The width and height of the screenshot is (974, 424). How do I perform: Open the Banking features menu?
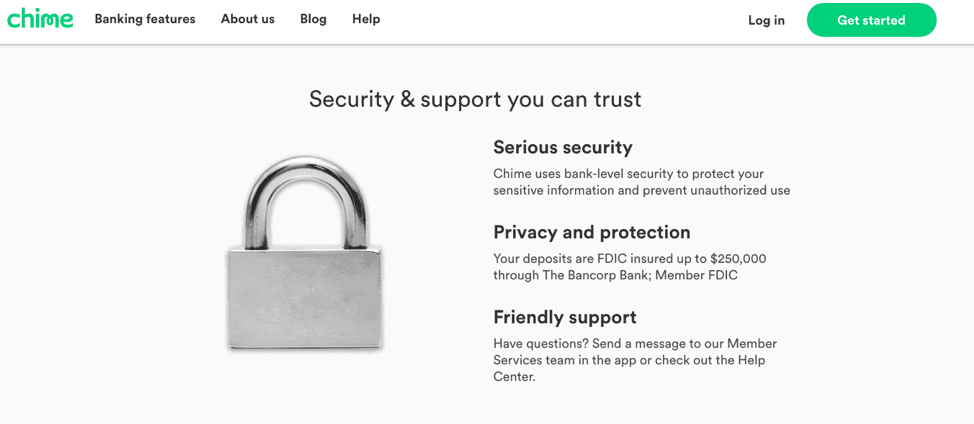point(145,19)
